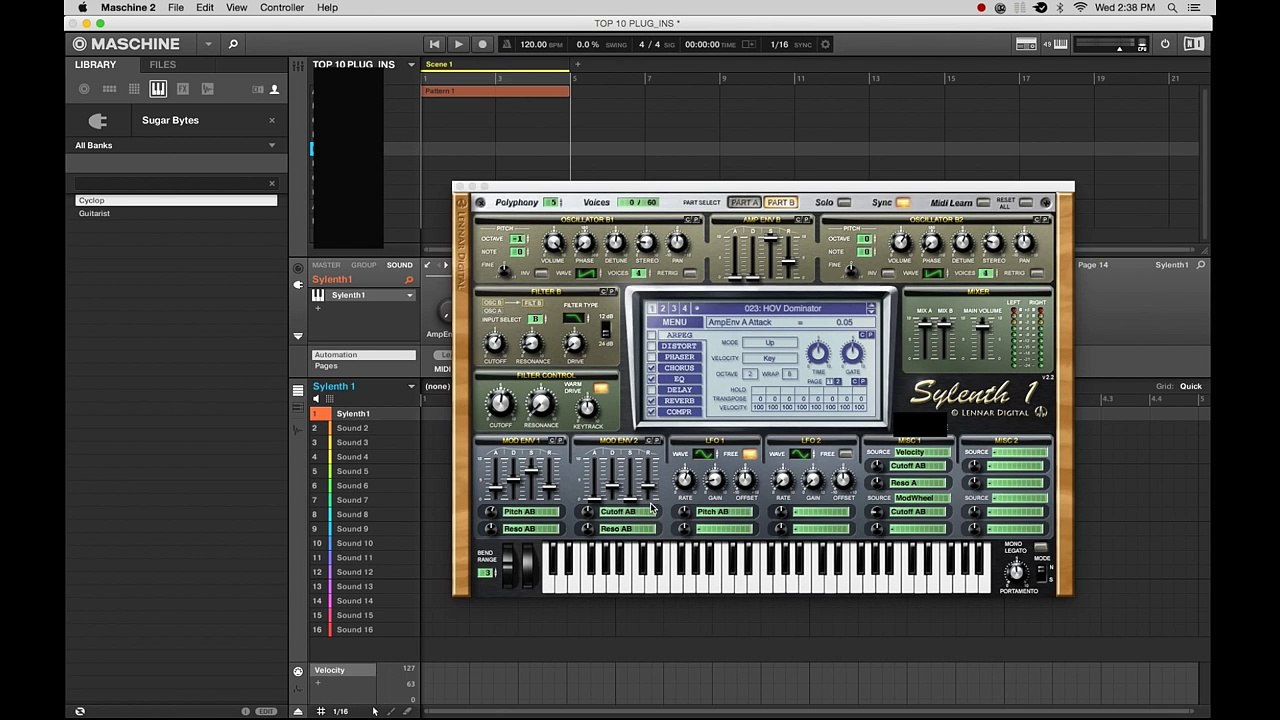Image resolution: width=1280 pixels, height=720 pixels.
Task: Open the arpeggiator Mode Up selector
Action: point(770,343)
